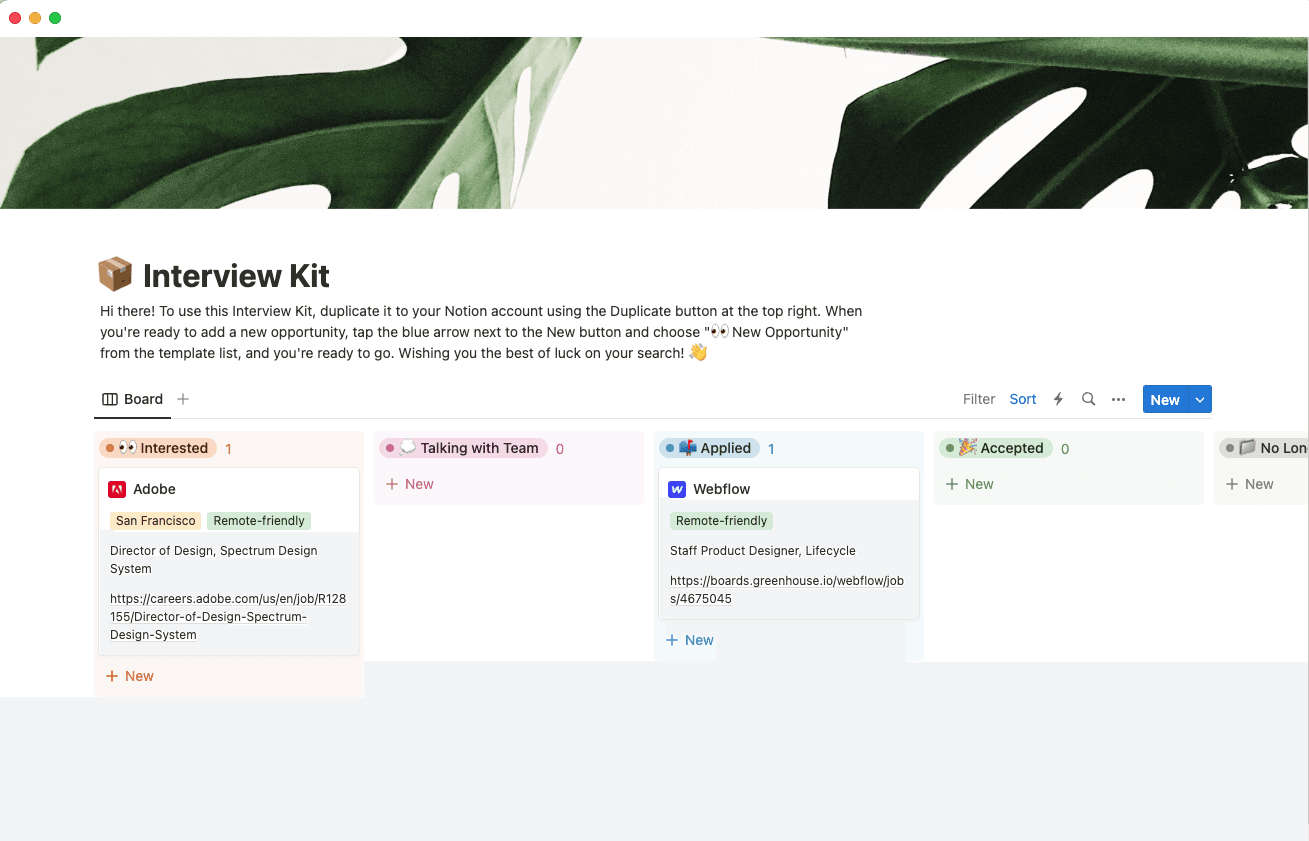Add a new view with the plus icon

(182, 398)
